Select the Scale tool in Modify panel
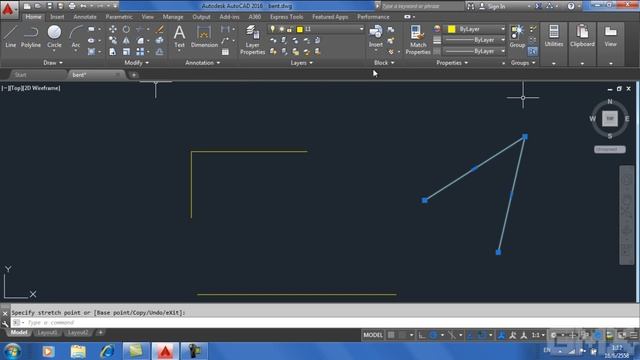Viewport: 640px width, 360px height. point(126,52)
